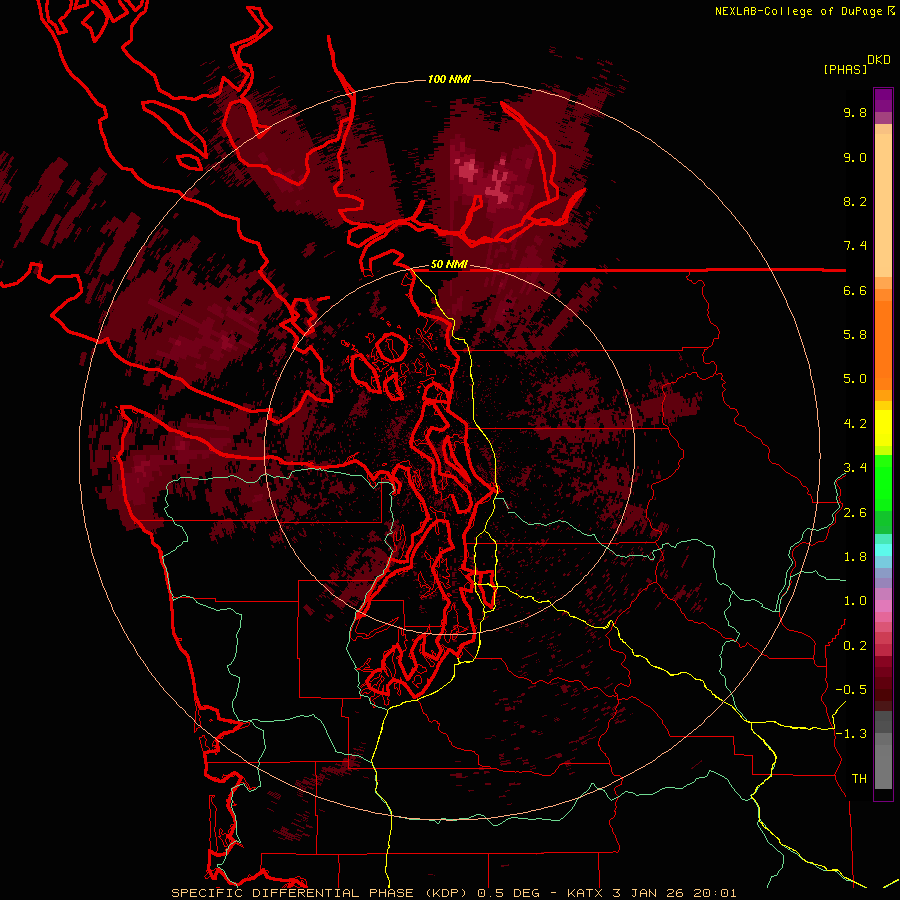900x900 pixels.
Task: Select the 5.0 scale label
Action: coord(855,379)
